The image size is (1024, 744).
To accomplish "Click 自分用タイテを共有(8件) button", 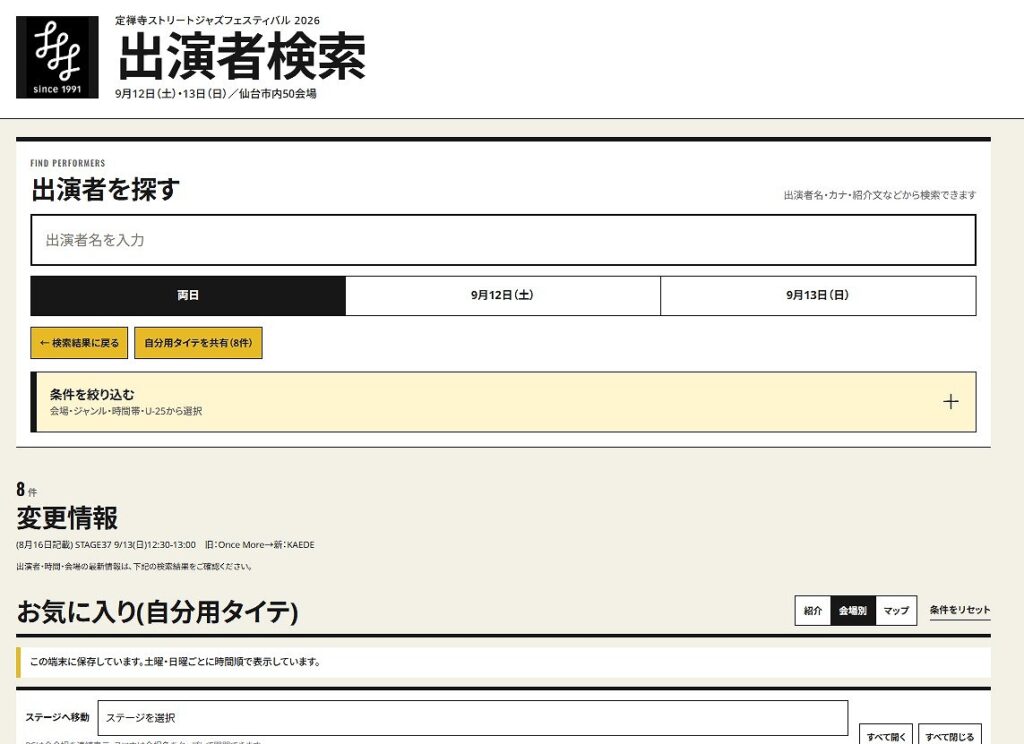I will 199,343.
